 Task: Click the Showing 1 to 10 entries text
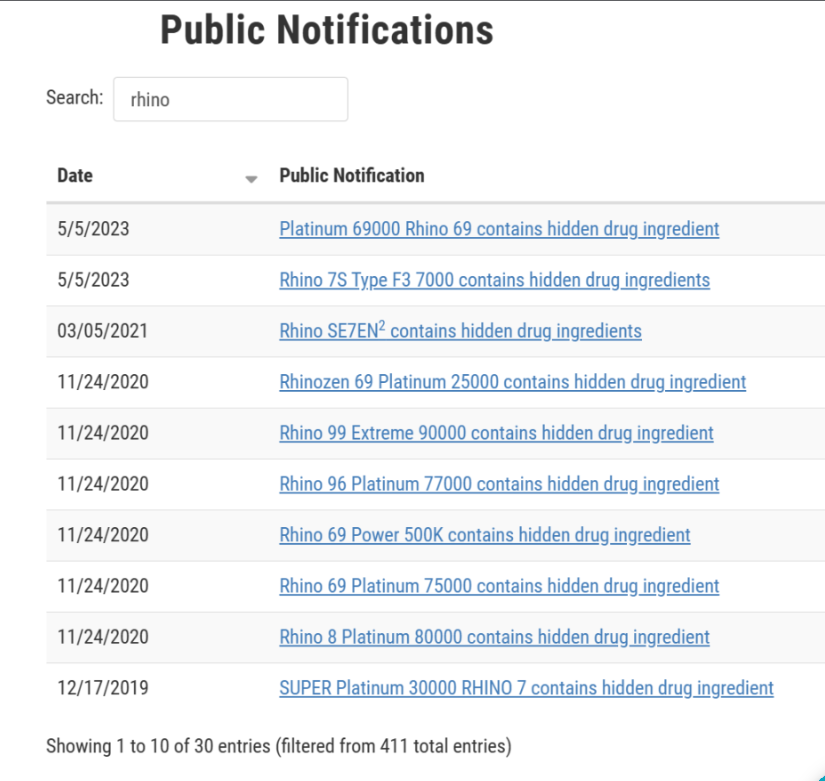click(278, 746)
